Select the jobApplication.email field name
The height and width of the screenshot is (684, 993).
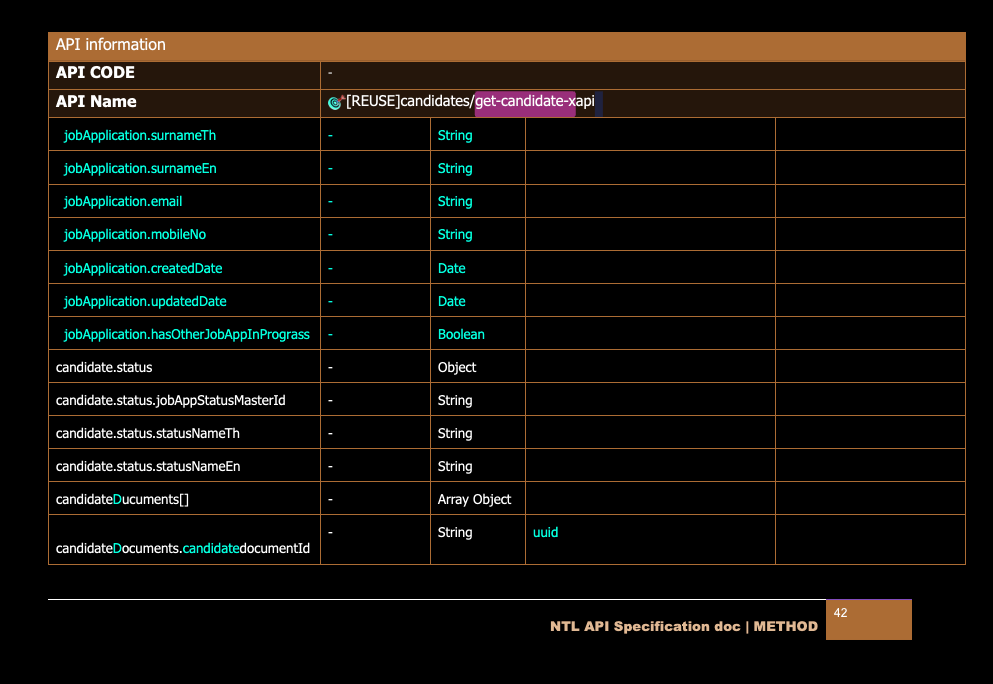click(122, 201)
